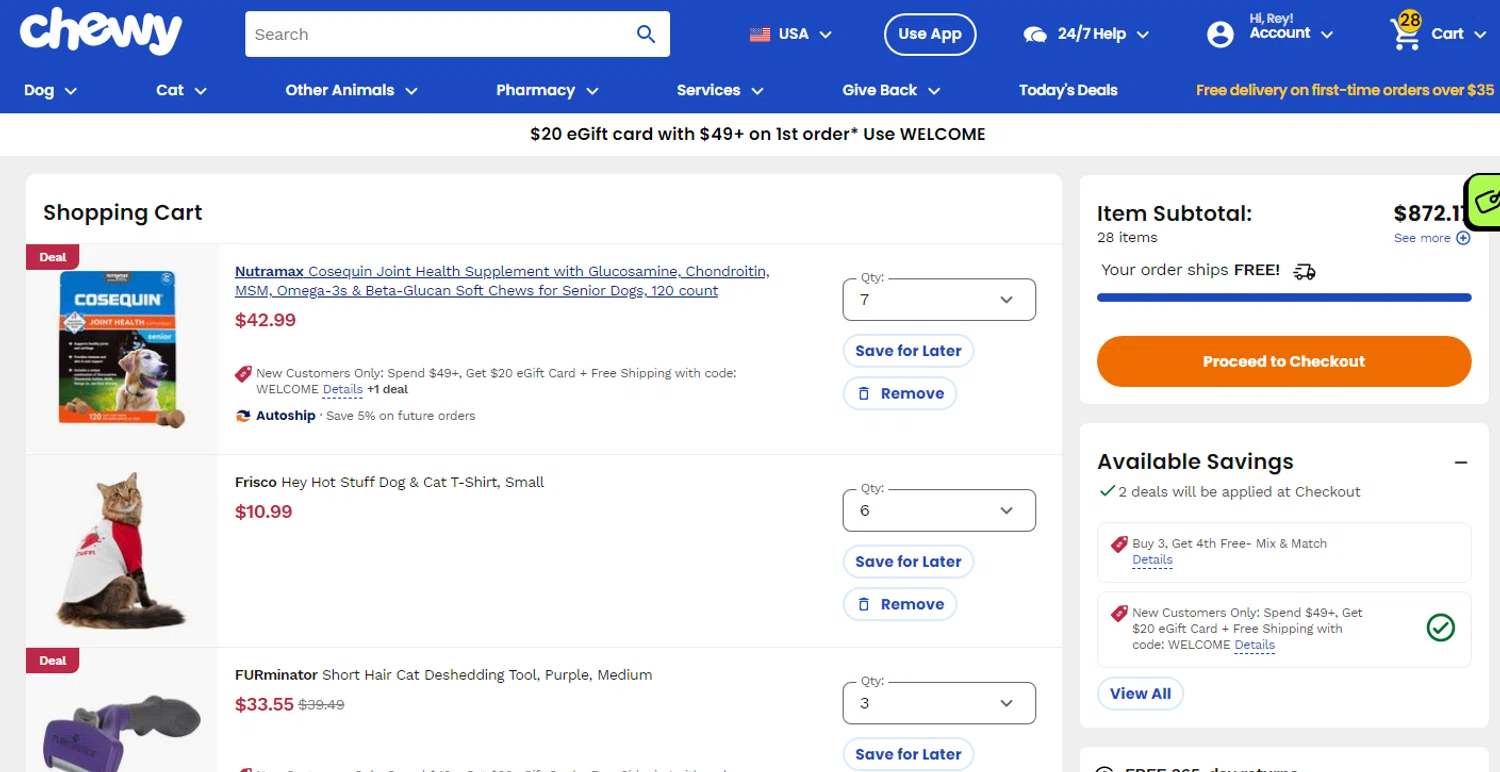Click the 24/7 Help chat bubble icon
Screen dimensions: 1500x772
tap(1035, 35)
